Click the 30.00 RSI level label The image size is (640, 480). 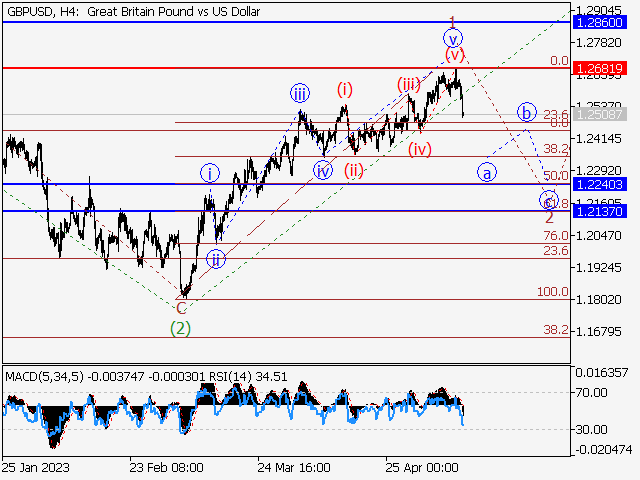click(591, 429)
